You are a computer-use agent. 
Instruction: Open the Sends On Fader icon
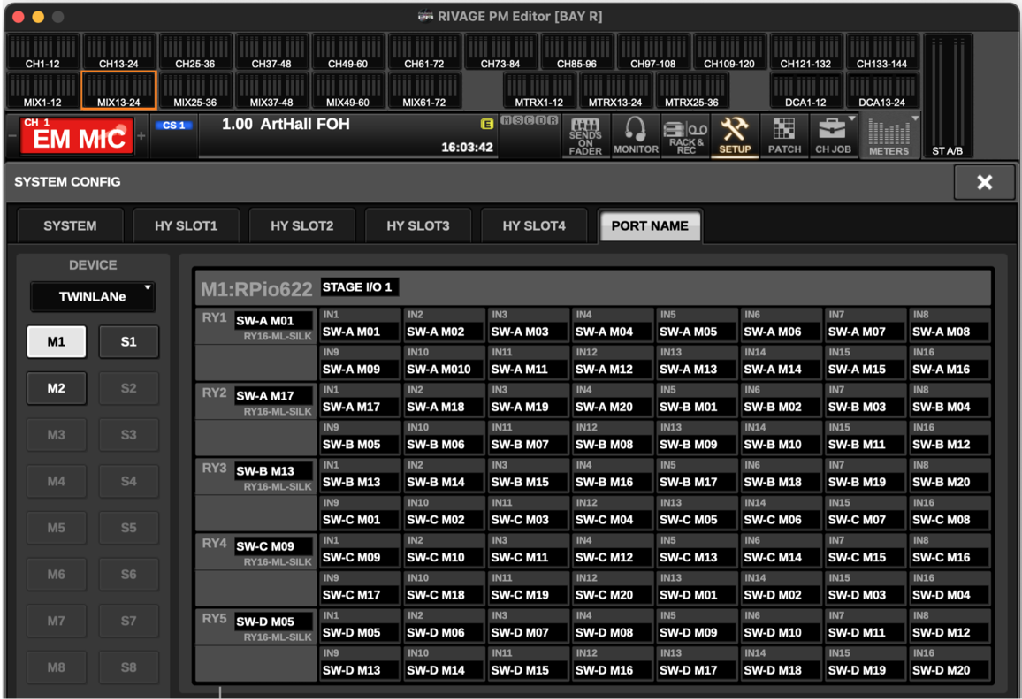point(585,136)
